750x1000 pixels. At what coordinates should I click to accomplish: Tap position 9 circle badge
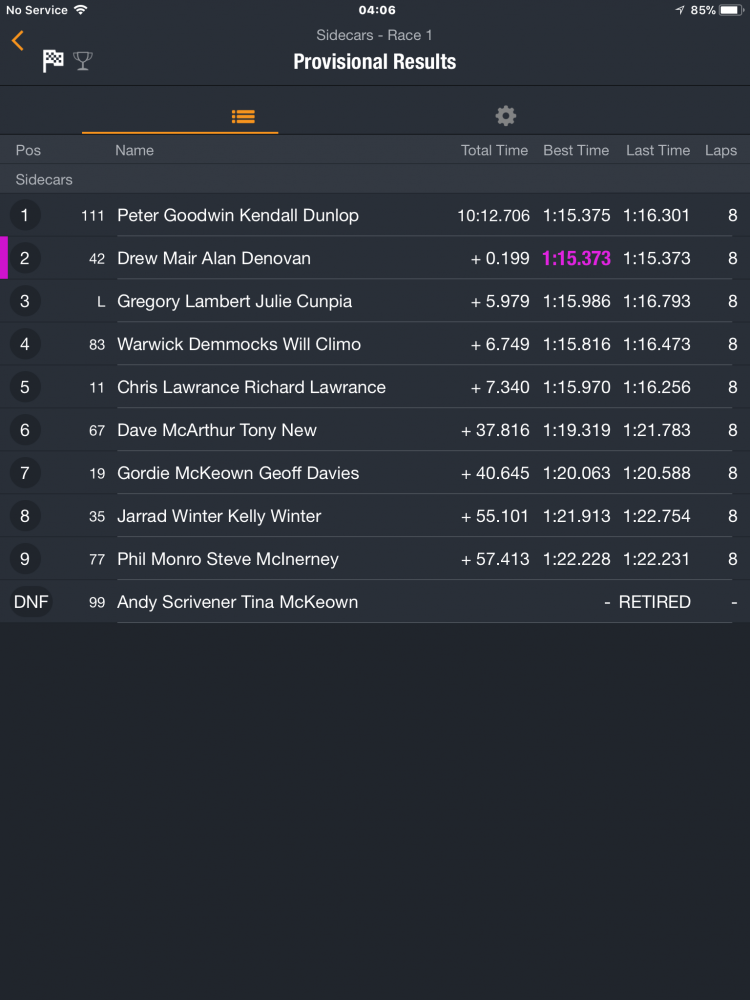pyautogui.click(x=25, y=559)
